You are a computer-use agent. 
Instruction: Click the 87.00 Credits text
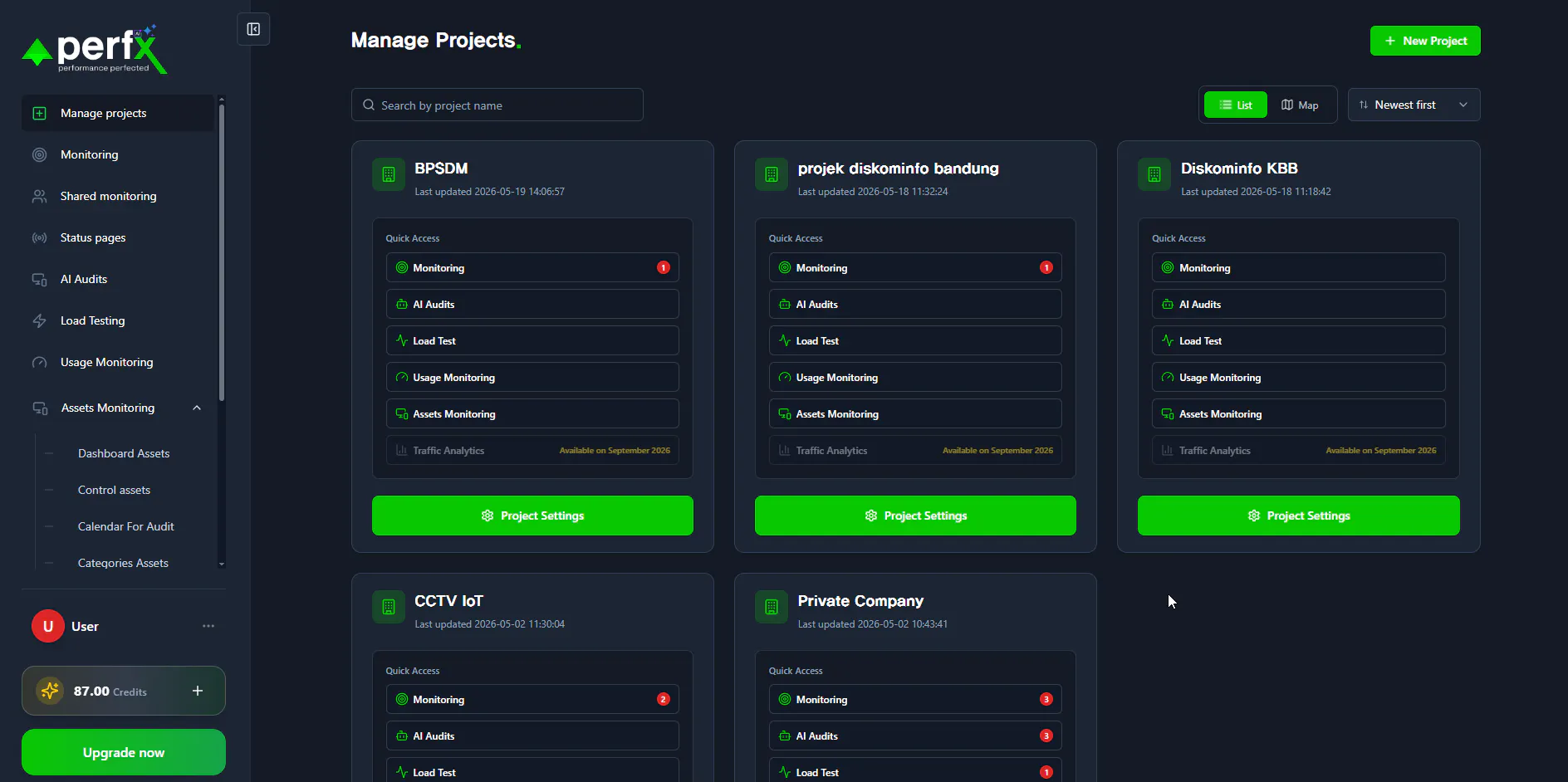pyautogui.click(x=110, y=691)
